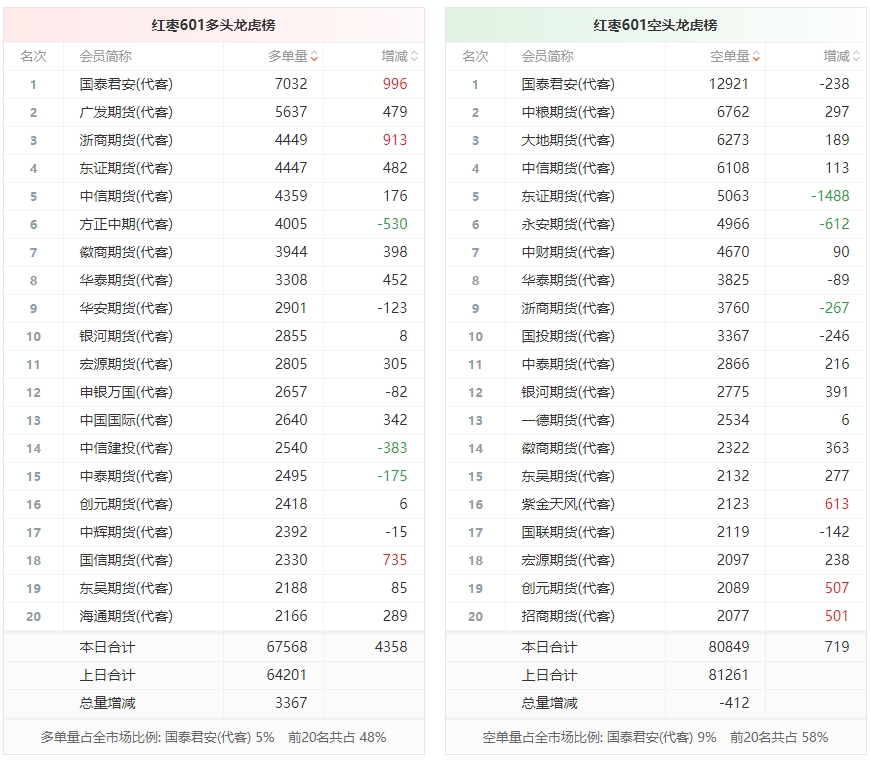This screenshot has width=871, height=761.
Task: Click 名次 header in long table
Action: tap(33, 56)
